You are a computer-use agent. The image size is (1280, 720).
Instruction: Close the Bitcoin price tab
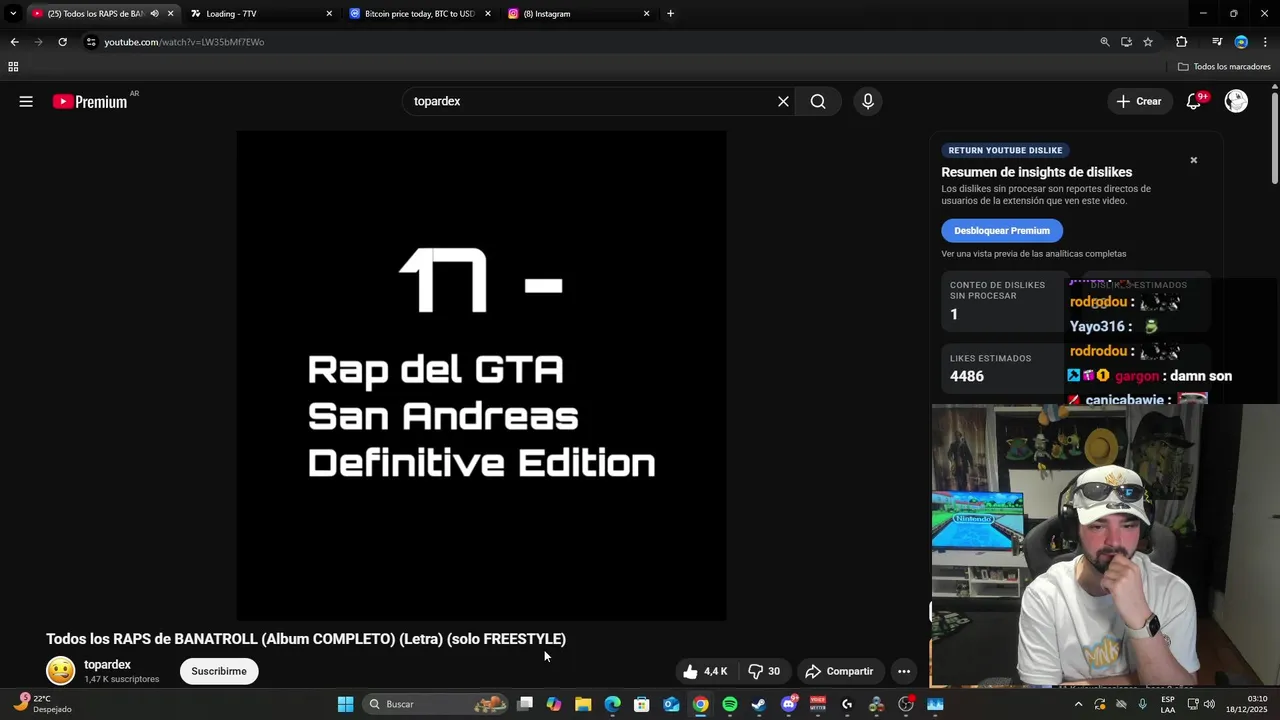(x=488, y=14)
